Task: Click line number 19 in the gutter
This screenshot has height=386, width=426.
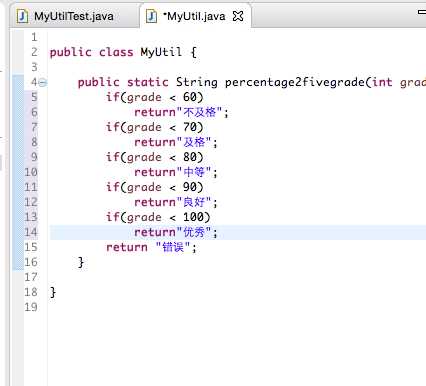Action: coord(31,307)
